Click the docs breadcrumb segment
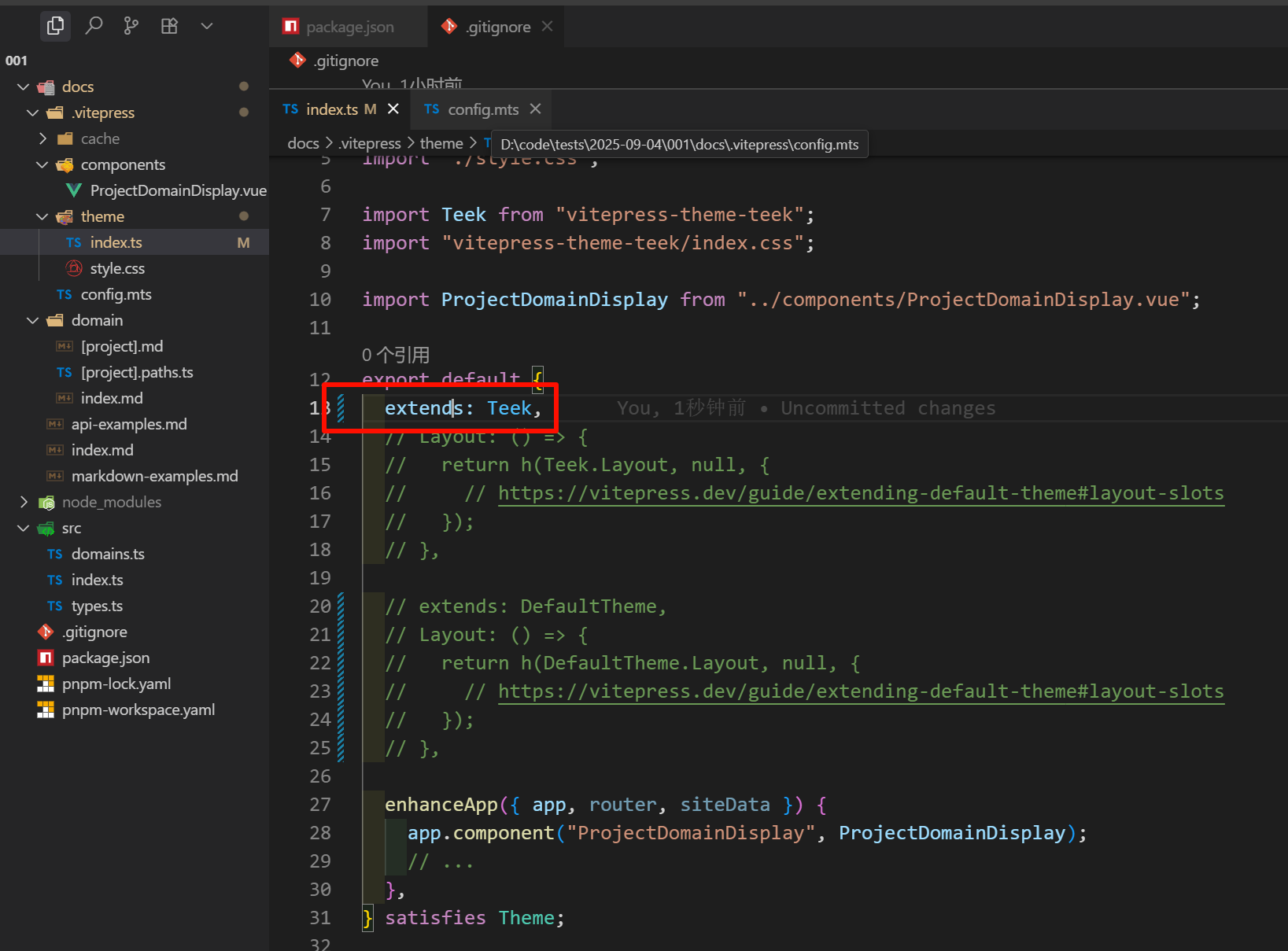The height and width of the screenshot is (951, 1288). [303, 143]
